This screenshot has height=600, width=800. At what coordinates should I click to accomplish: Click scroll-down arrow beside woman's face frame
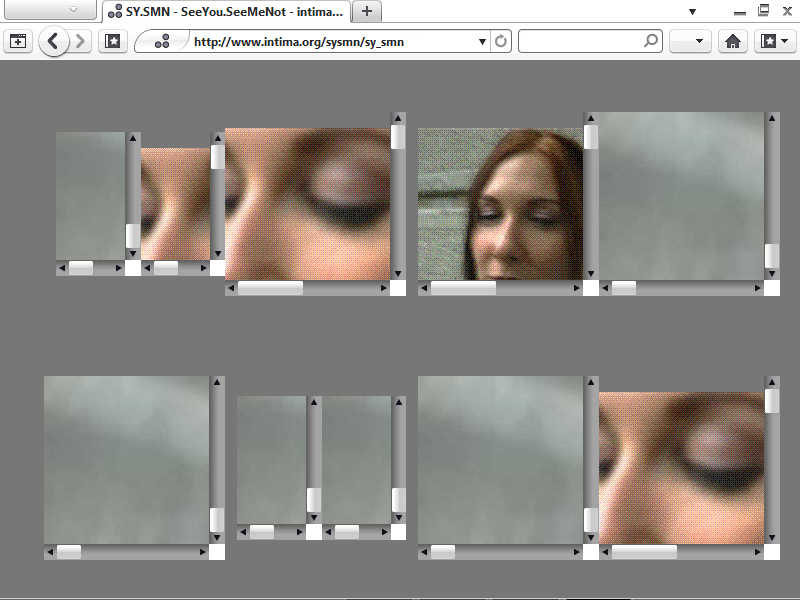point(591,272)
